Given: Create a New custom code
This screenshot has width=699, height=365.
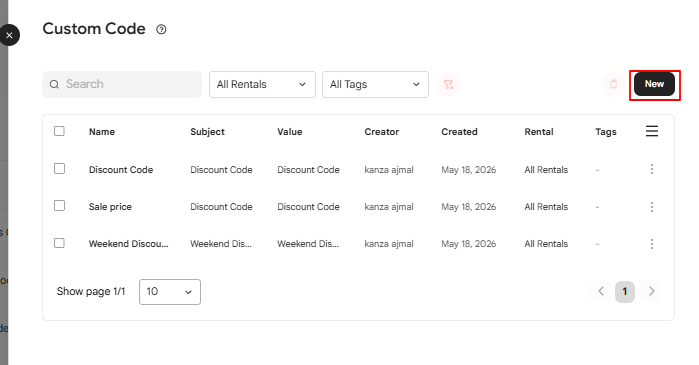Looking at the screenshot, I should (654, 84).
